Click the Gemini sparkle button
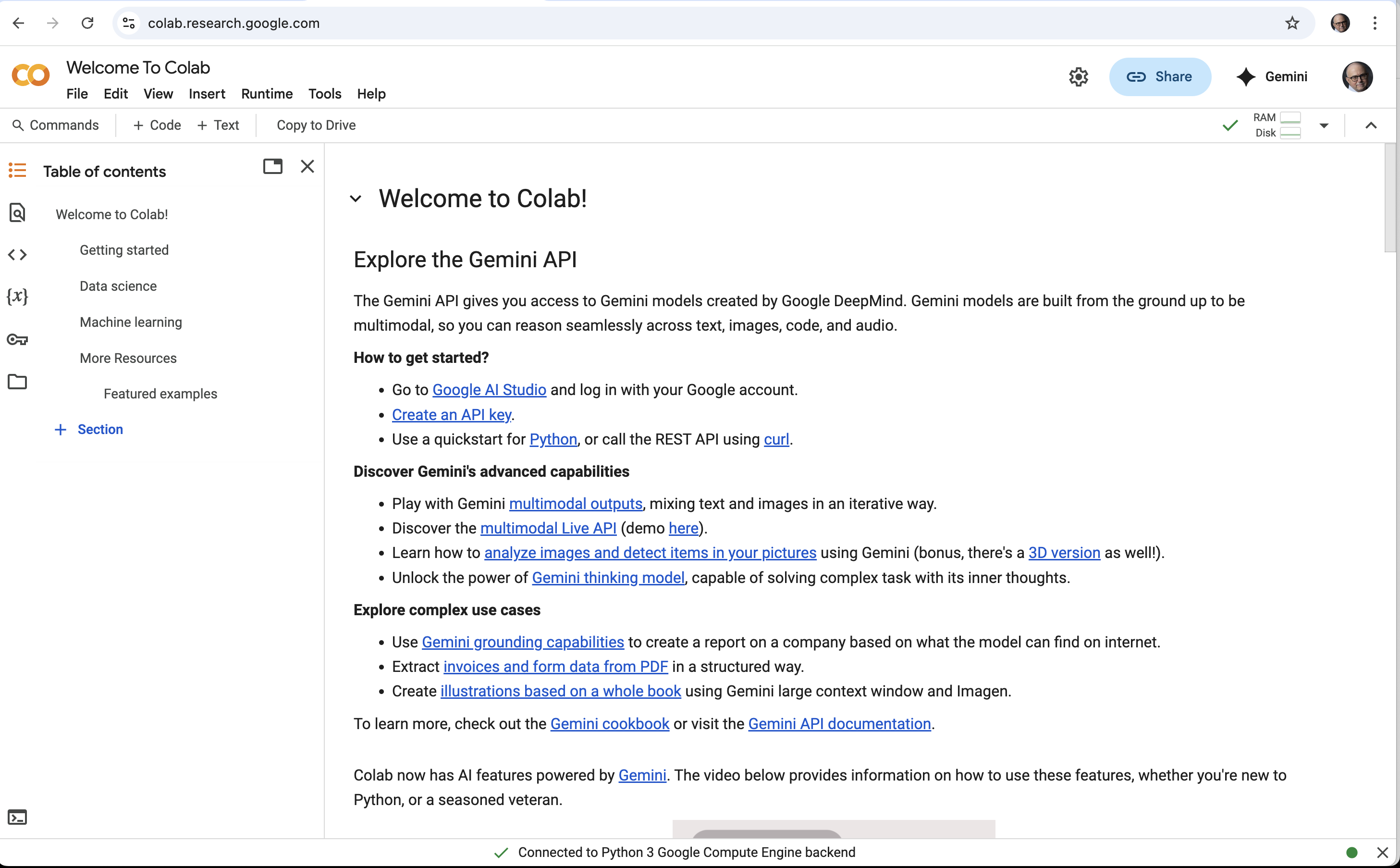 pos(1271,77)
